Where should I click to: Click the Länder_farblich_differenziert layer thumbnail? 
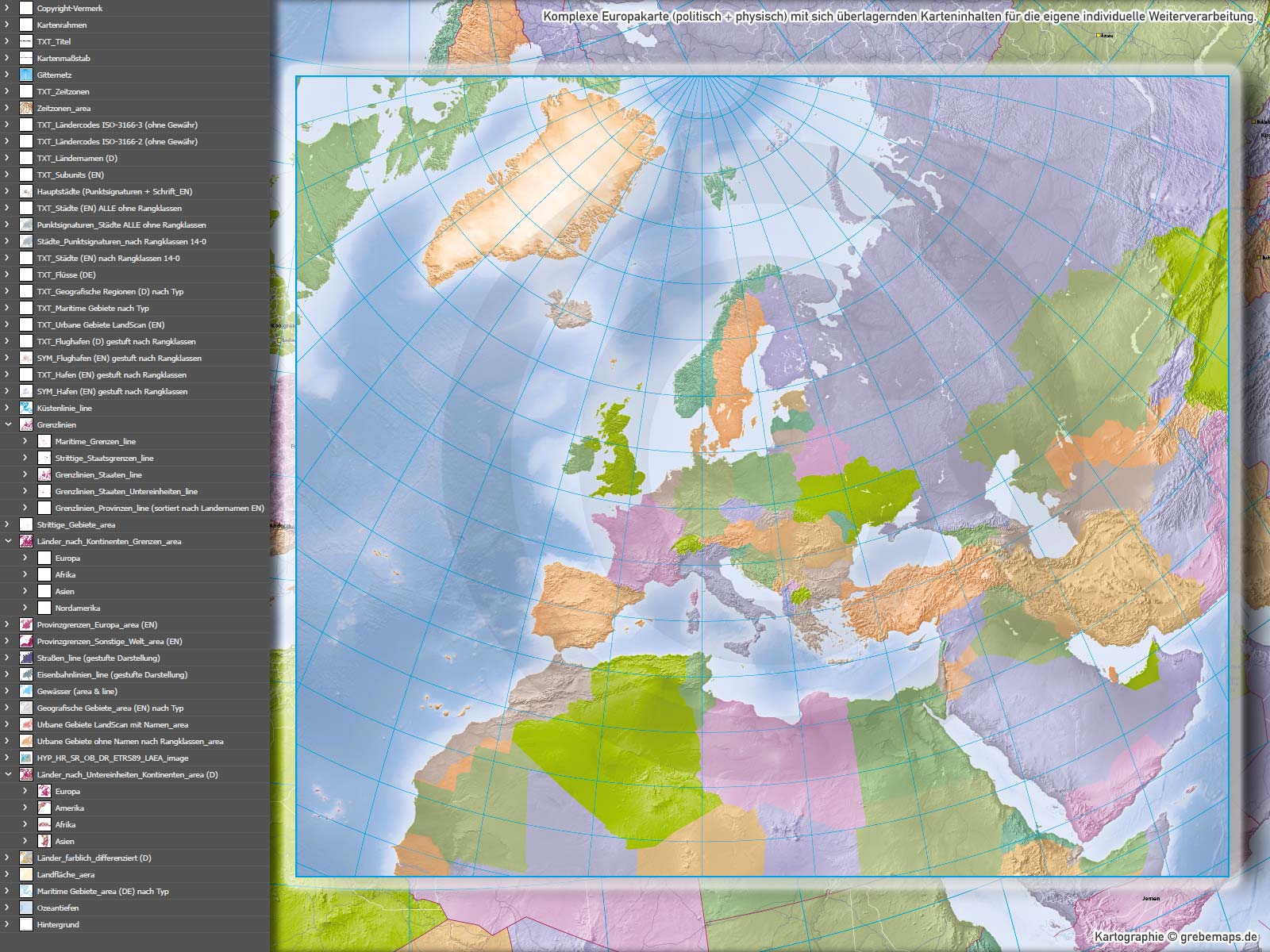coord(26,858)
